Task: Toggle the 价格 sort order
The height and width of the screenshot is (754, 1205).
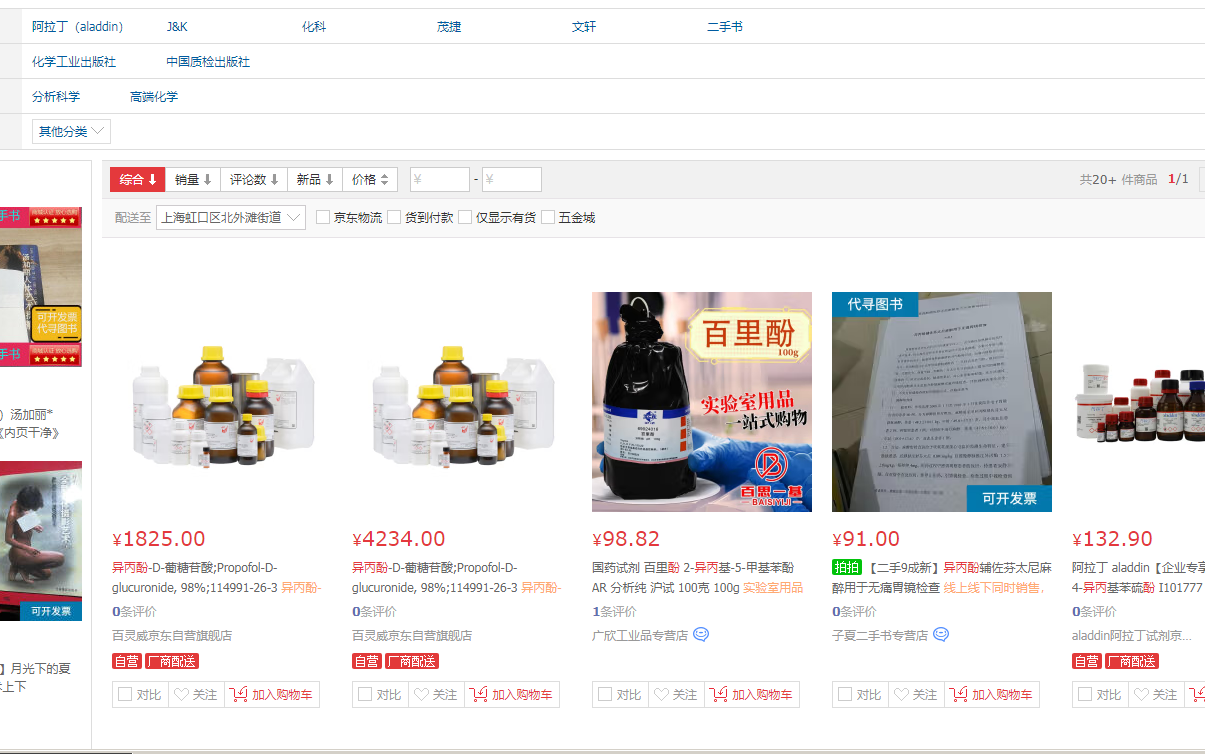Action: (x=370, y=180)
